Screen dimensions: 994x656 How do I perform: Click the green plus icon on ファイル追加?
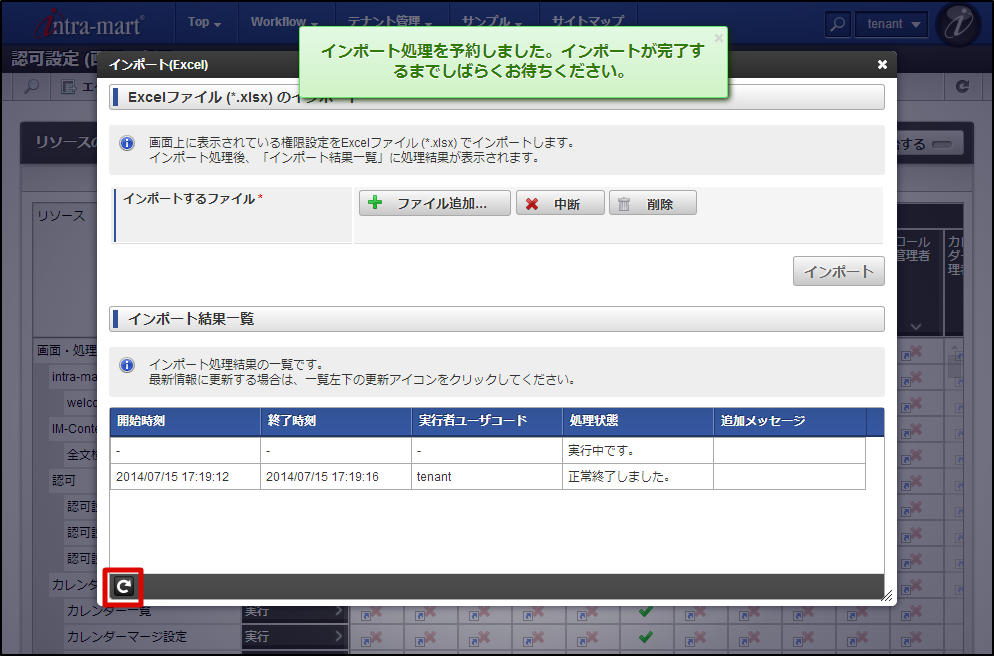376,202
